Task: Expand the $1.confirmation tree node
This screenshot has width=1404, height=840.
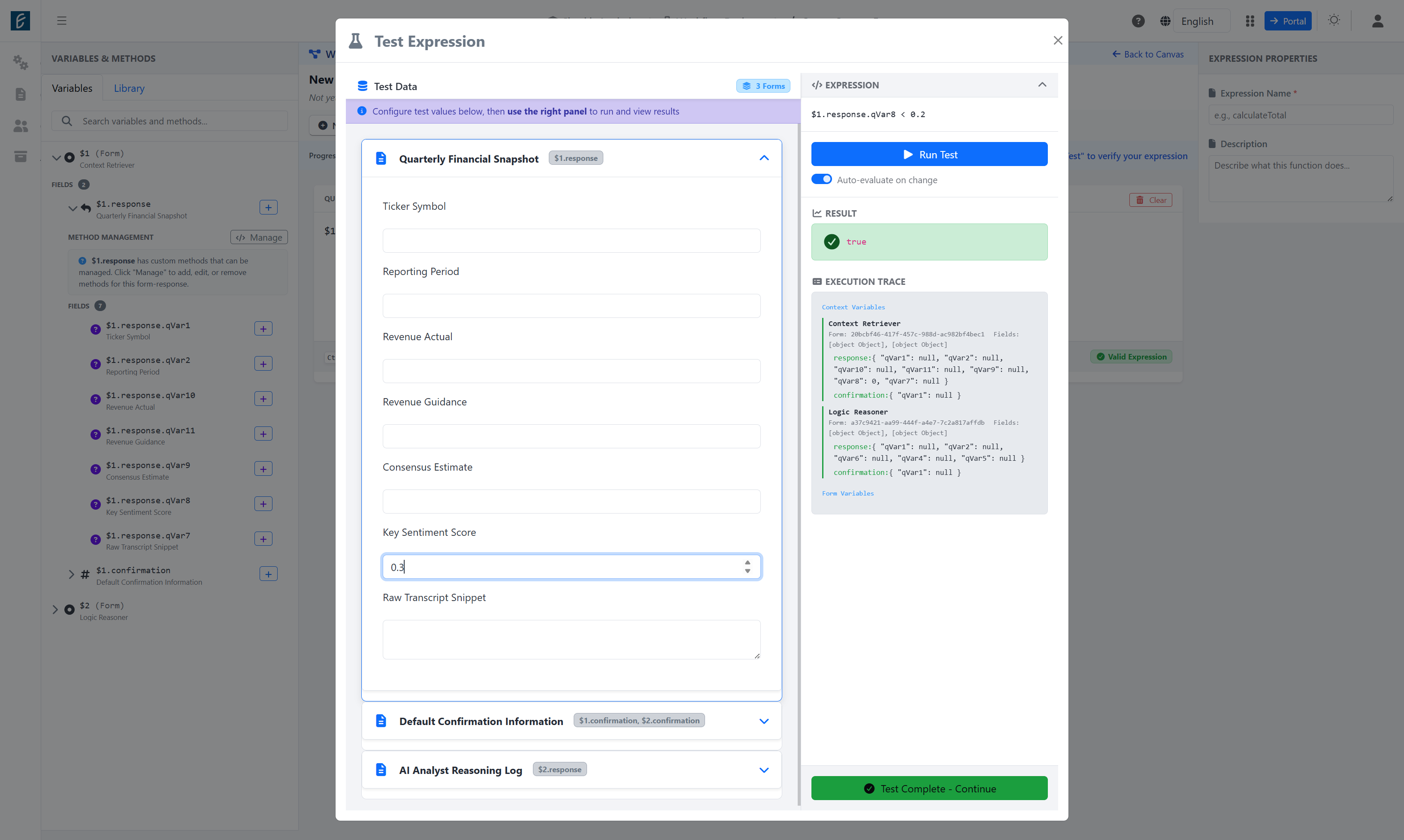Action: click(71, 574)
